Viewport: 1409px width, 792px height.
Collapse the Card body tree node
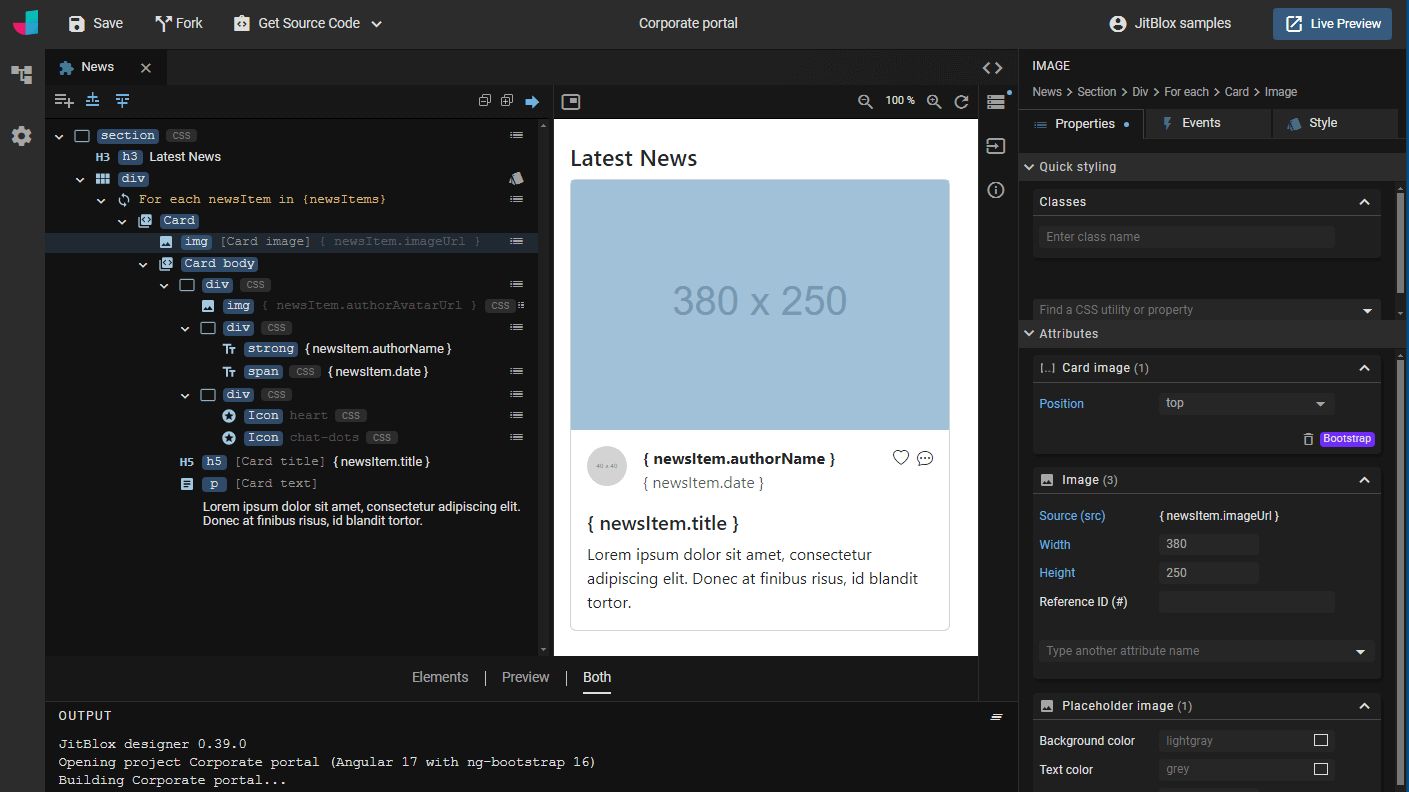(143, 263)
